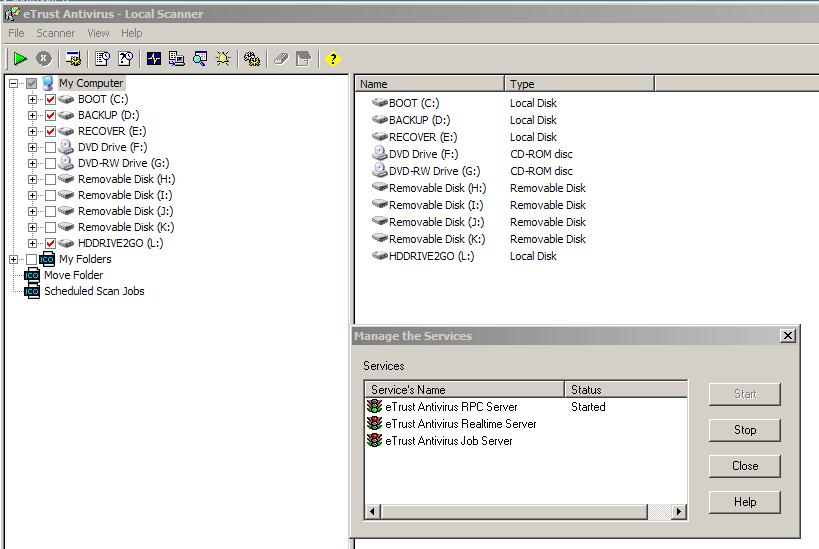Click the Stop button in services dialog
Image resolution: width=819 pixels, height=549 pixels.
click(x=744, y=430)
